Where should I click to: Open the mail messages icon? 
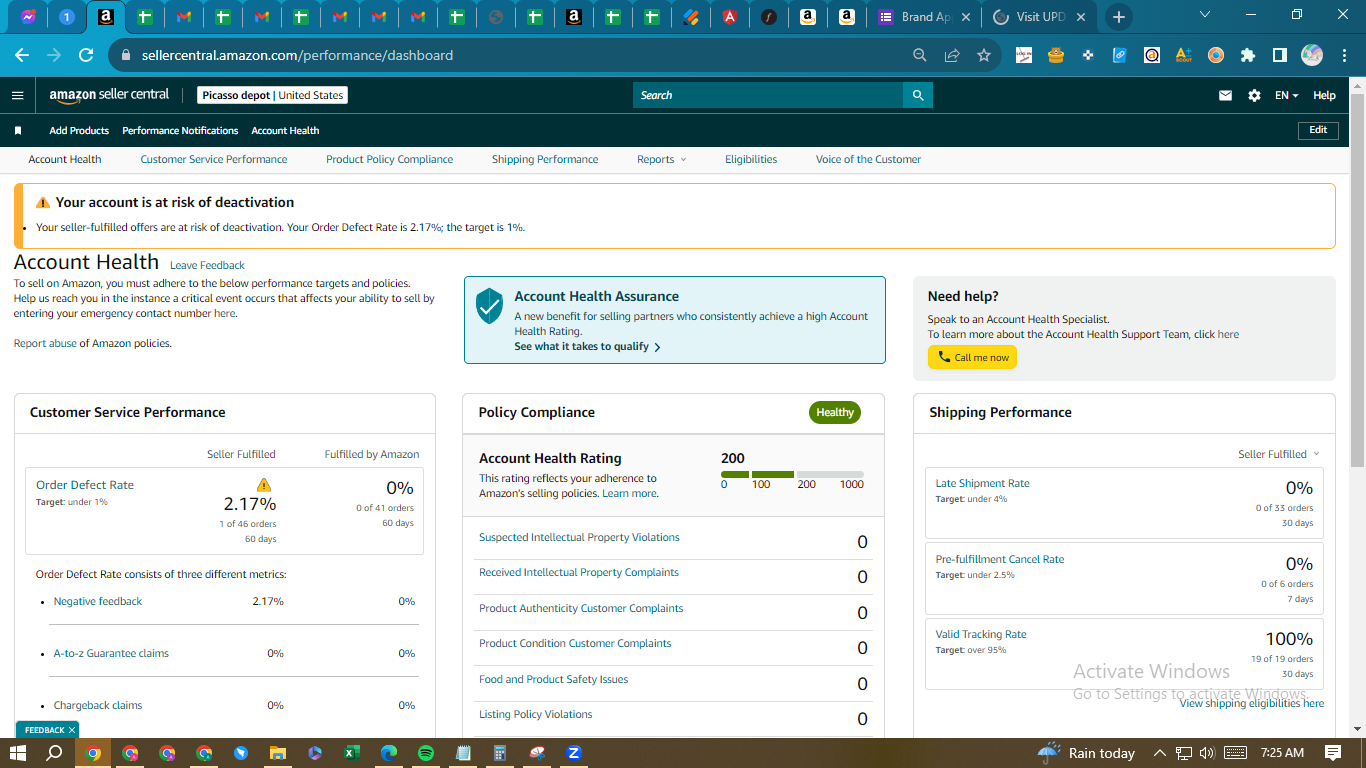click(x=1225, y=95)
